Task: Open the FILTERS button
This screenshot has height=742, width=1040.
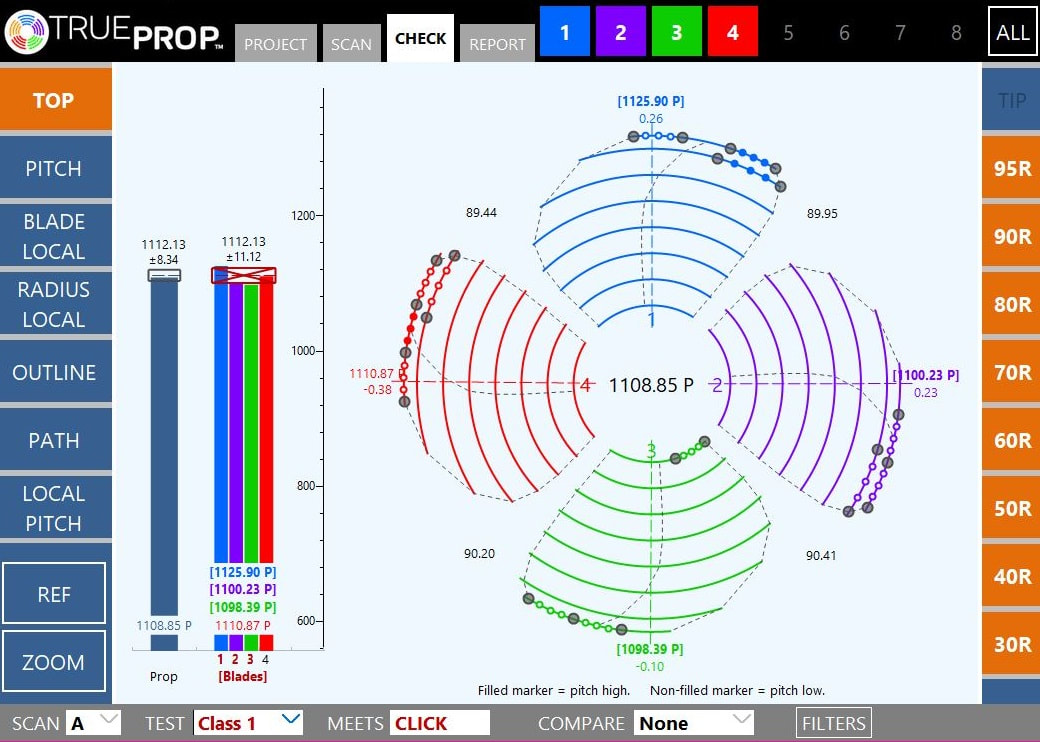Action: pos(833,723)
